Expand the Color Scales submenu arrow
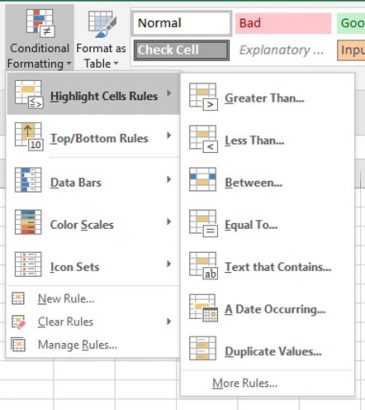This screenshot has width=365, height=410. pos(169,222)
